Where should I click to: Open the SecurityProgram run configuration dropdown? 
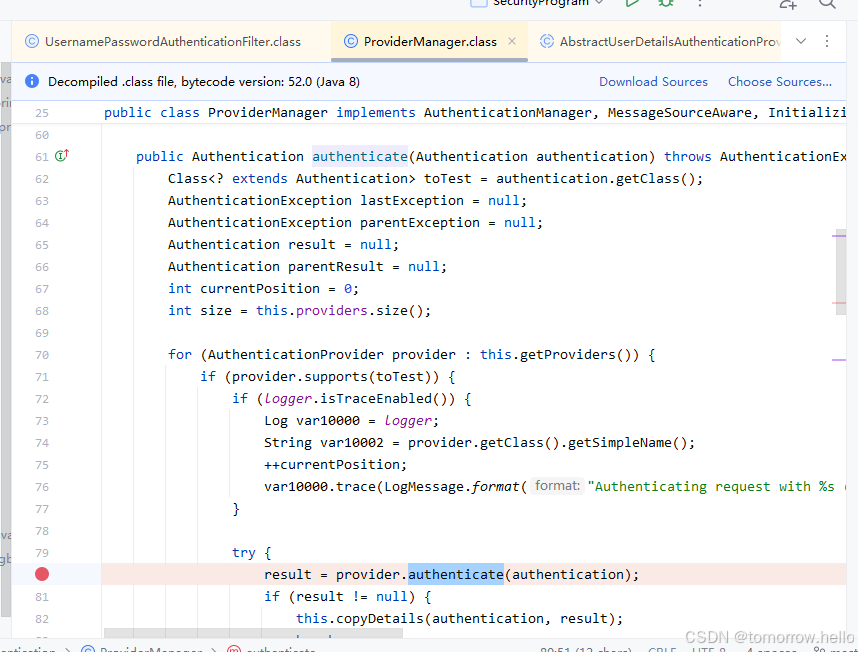tap(537, 3)
